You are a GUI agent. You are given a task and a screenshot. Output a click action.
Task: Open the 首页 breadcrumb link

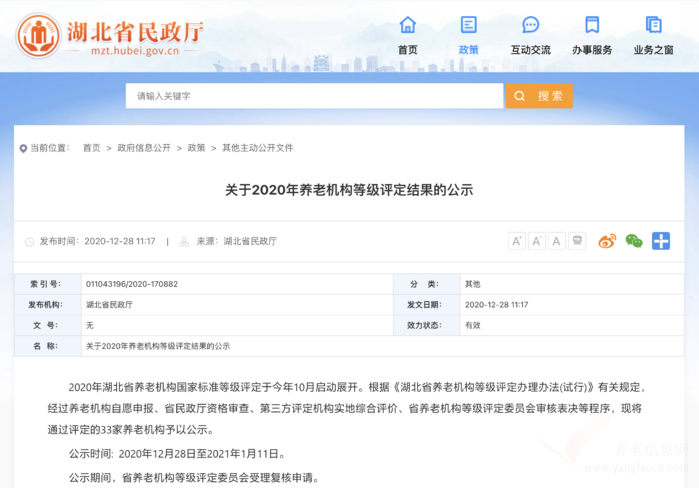(91, 148)
